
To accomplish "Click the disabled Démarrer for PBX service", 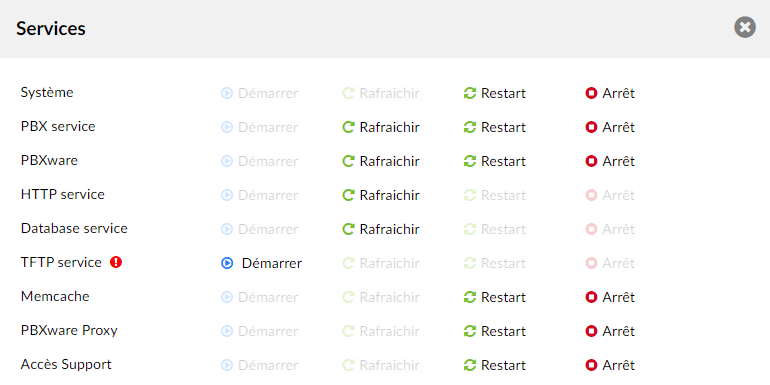I will (x=259, y=127).
